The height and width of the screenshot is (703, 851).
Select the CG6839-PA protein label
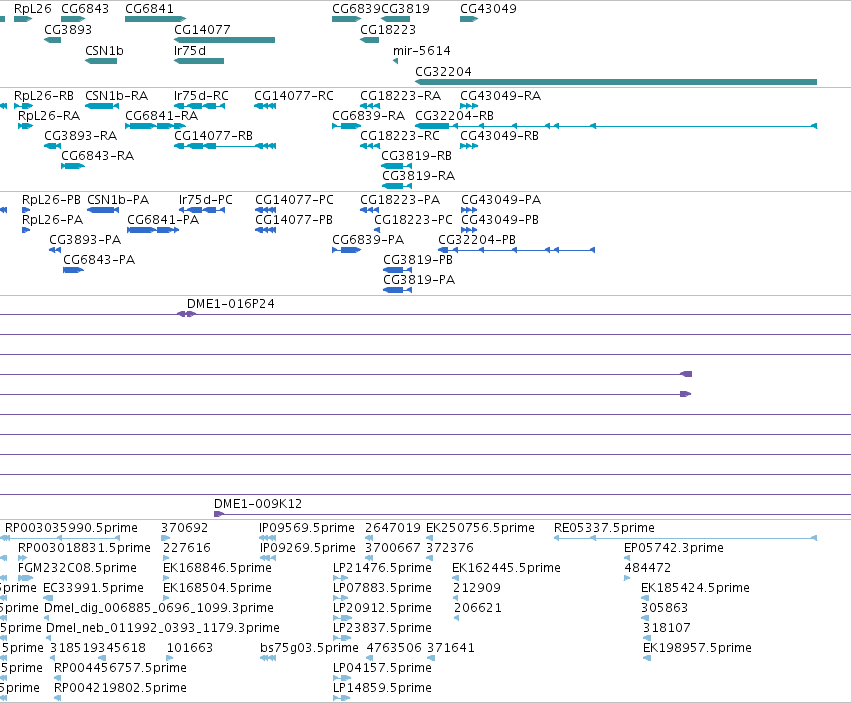pos(368,240)
